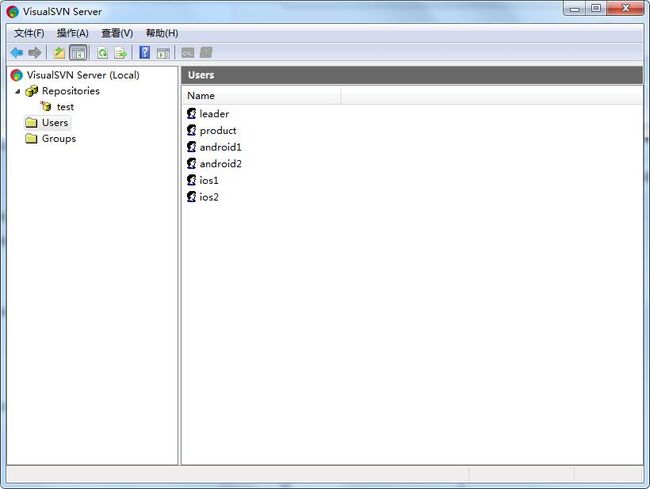Select VisualSVN Server (Local) tree node
The width and height of the screenshot is (650, 489).
tap(83, 75)
